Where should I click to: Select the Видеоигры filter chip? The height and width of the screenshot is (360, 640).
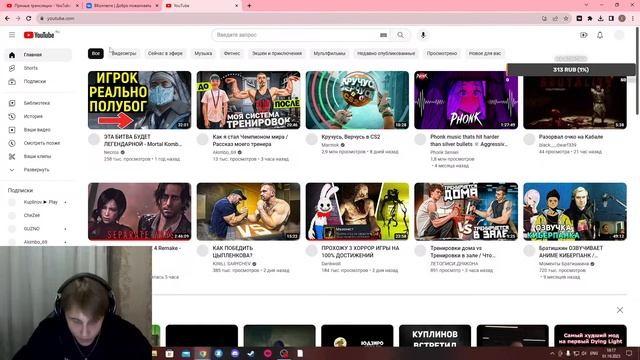pos(124,53)
